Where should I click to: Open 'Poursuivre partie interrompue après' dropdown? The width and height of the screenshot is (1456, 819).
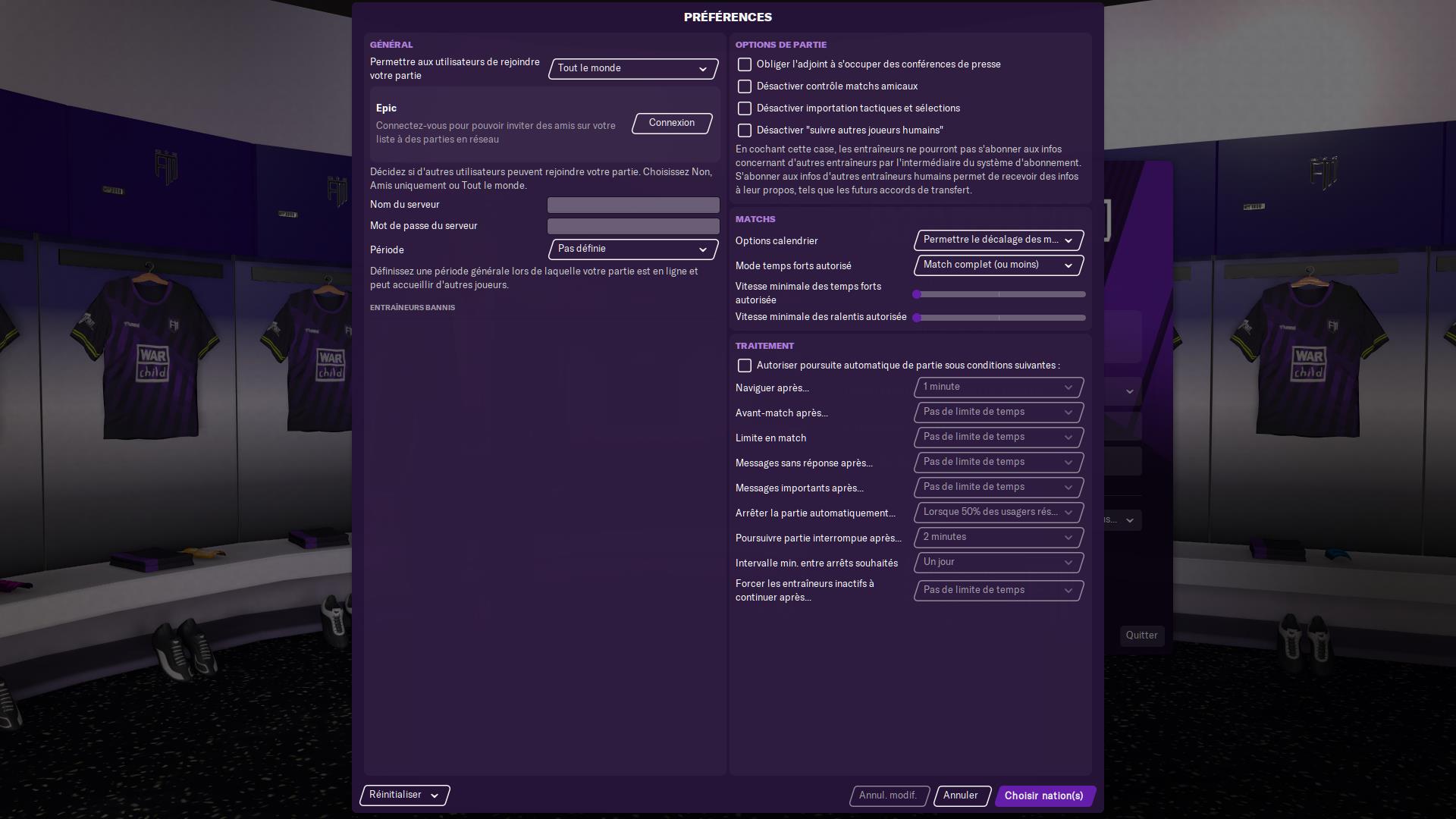pos(998,538)
